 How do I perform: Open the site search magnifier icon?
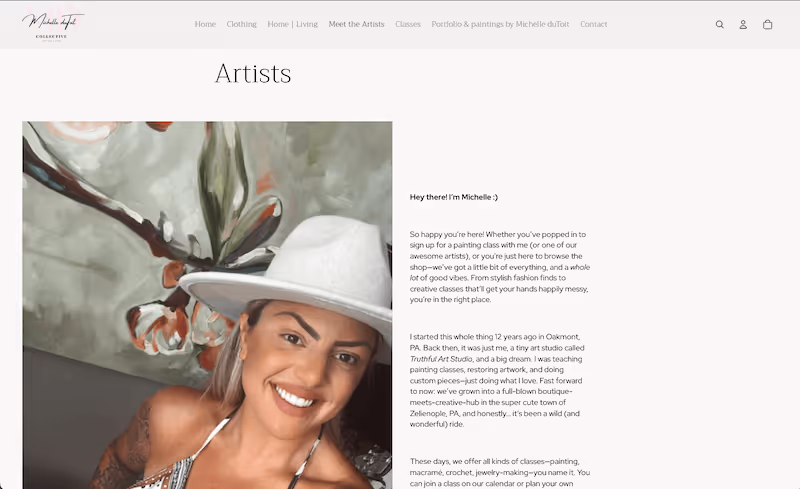(x=719, y=25)
